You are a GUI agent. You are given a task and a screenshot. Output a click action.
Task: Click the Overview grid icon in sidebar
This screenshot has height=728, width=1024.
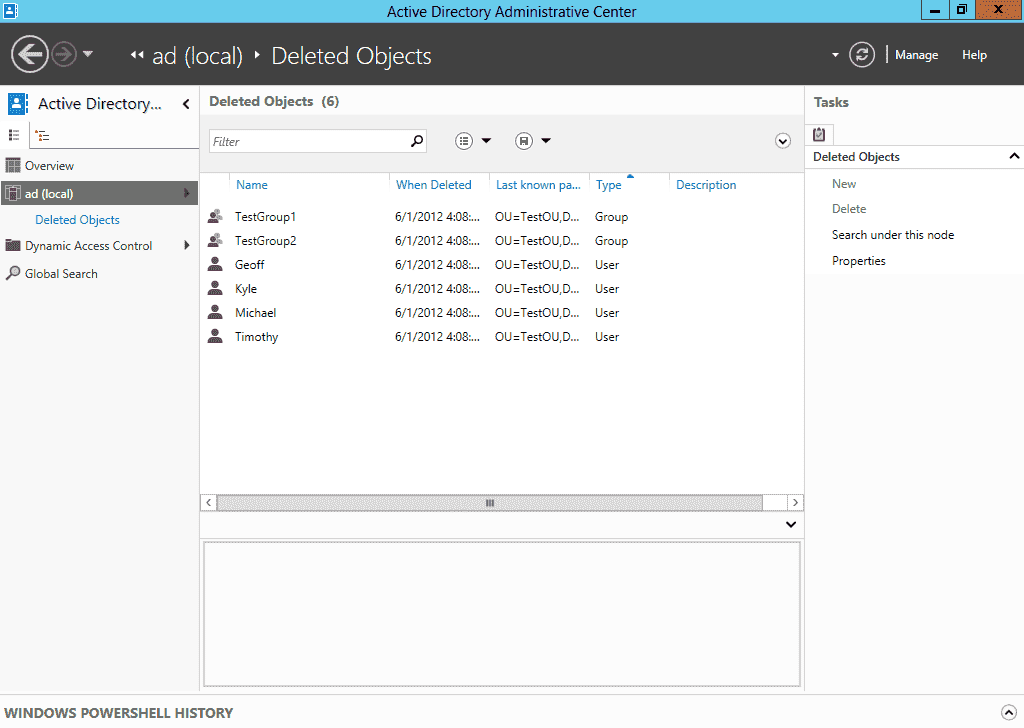[x=13, y=164]
